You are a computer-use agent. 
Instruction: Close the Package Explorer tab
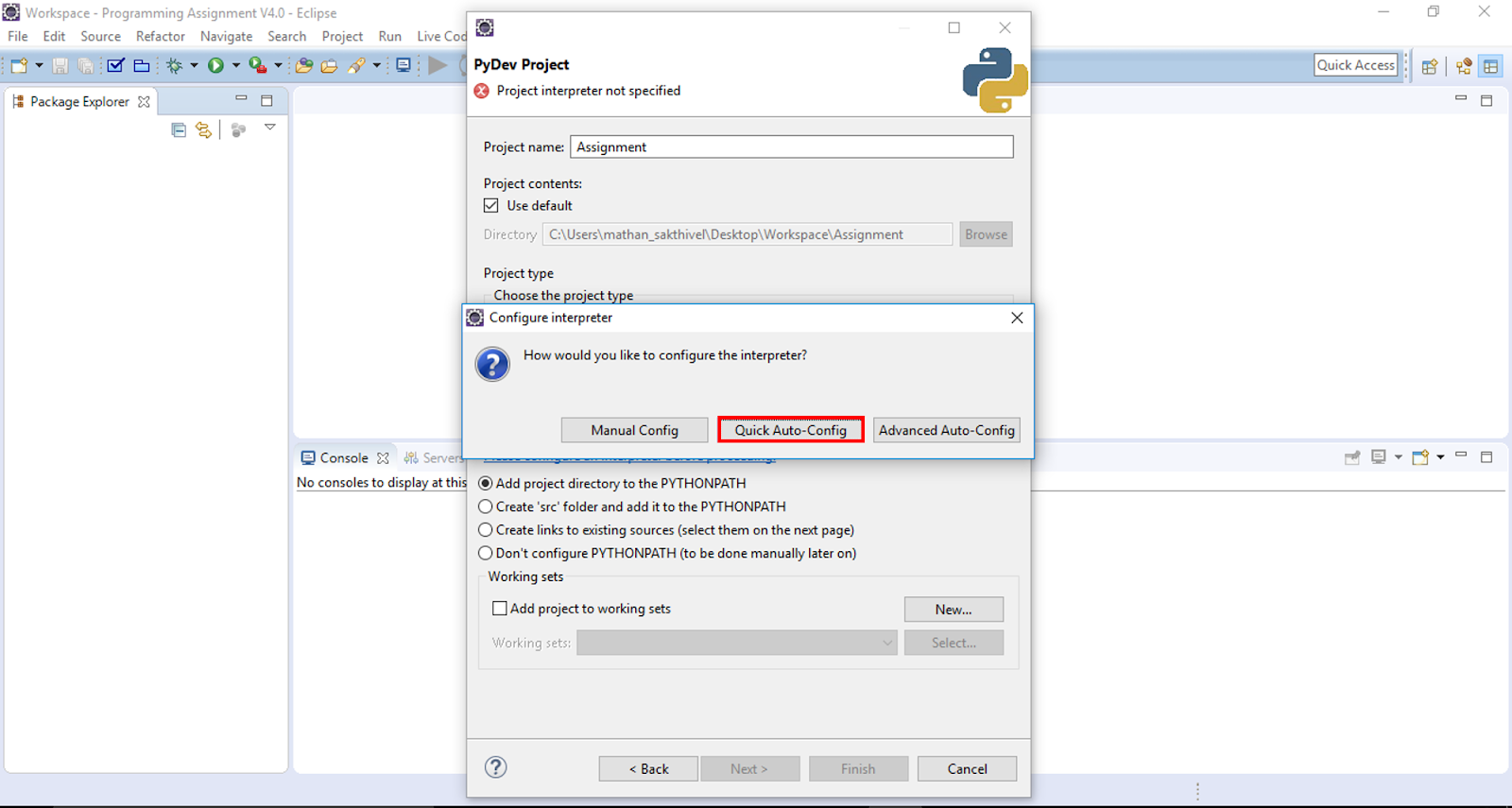click(144, 102)
